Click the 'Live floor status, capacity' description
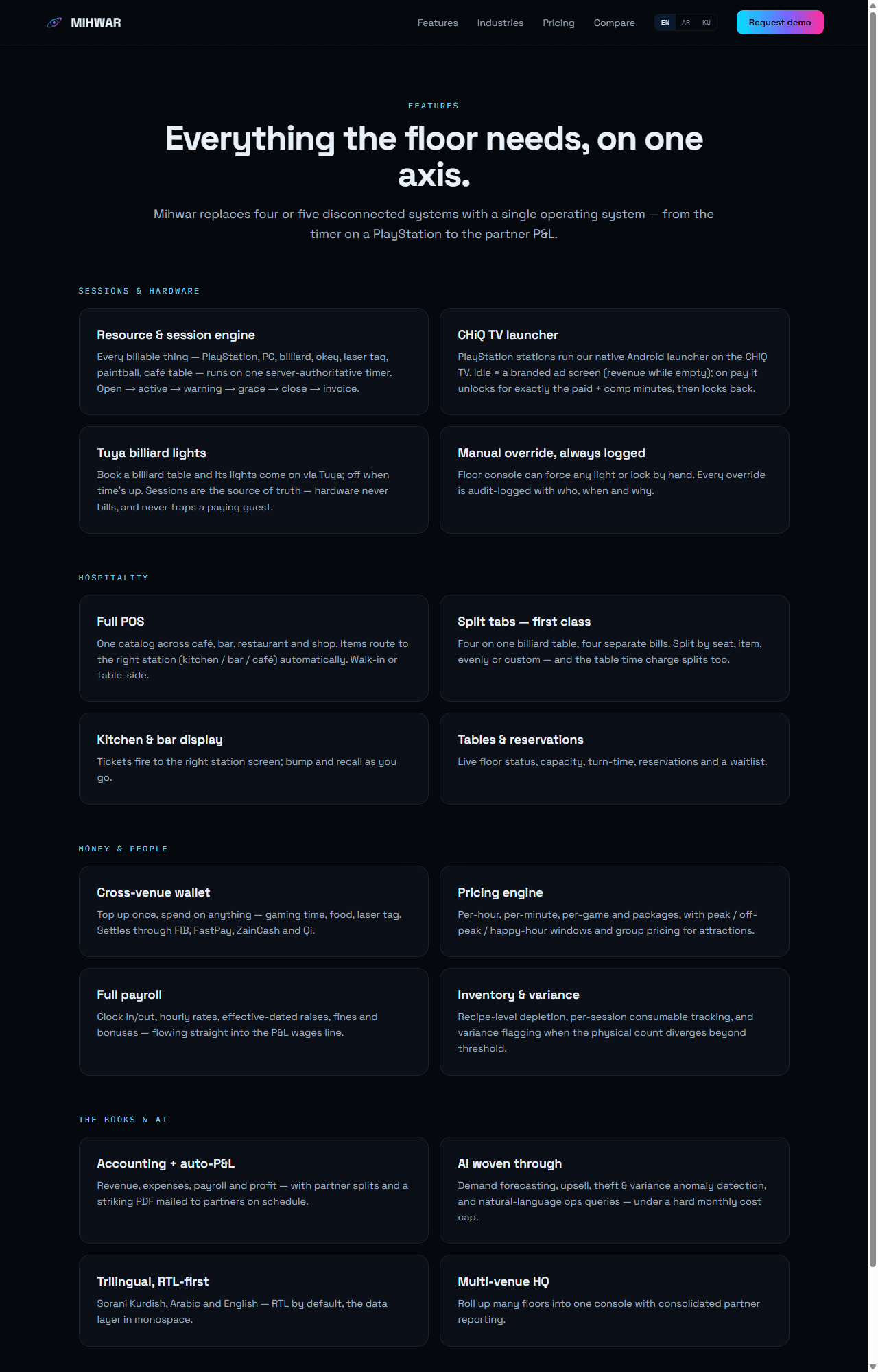 (x=613, y=761)
